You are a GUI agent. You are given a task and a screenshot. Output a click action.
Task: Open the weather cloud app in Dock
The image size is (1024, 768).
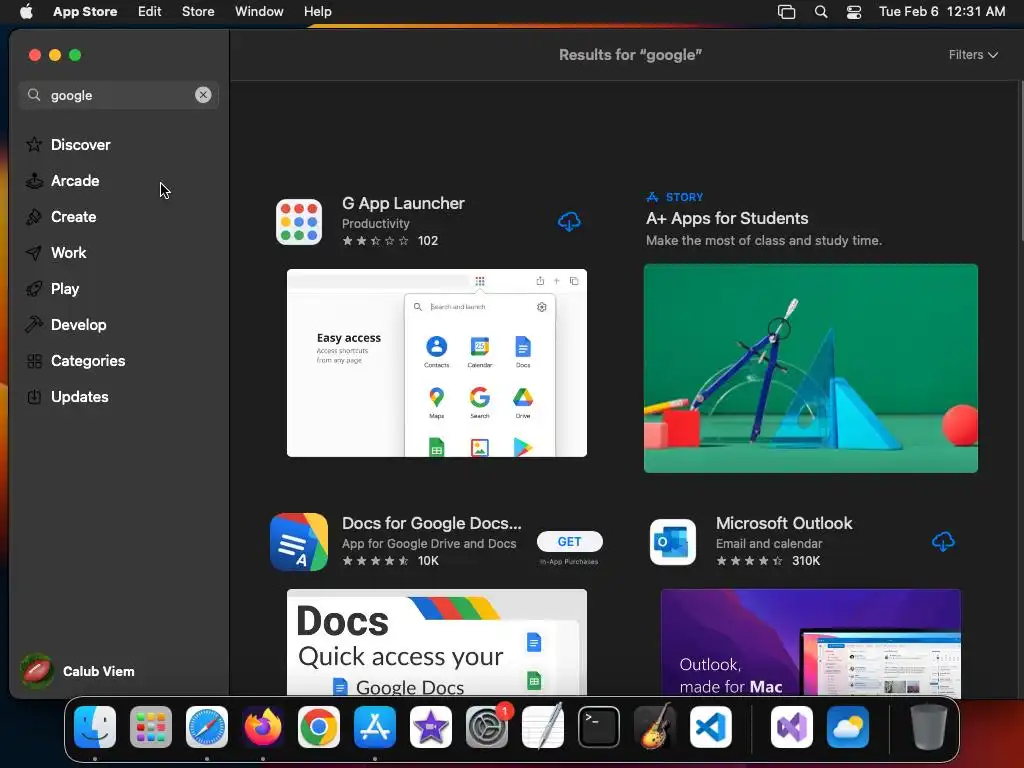[x=848, y=727]
